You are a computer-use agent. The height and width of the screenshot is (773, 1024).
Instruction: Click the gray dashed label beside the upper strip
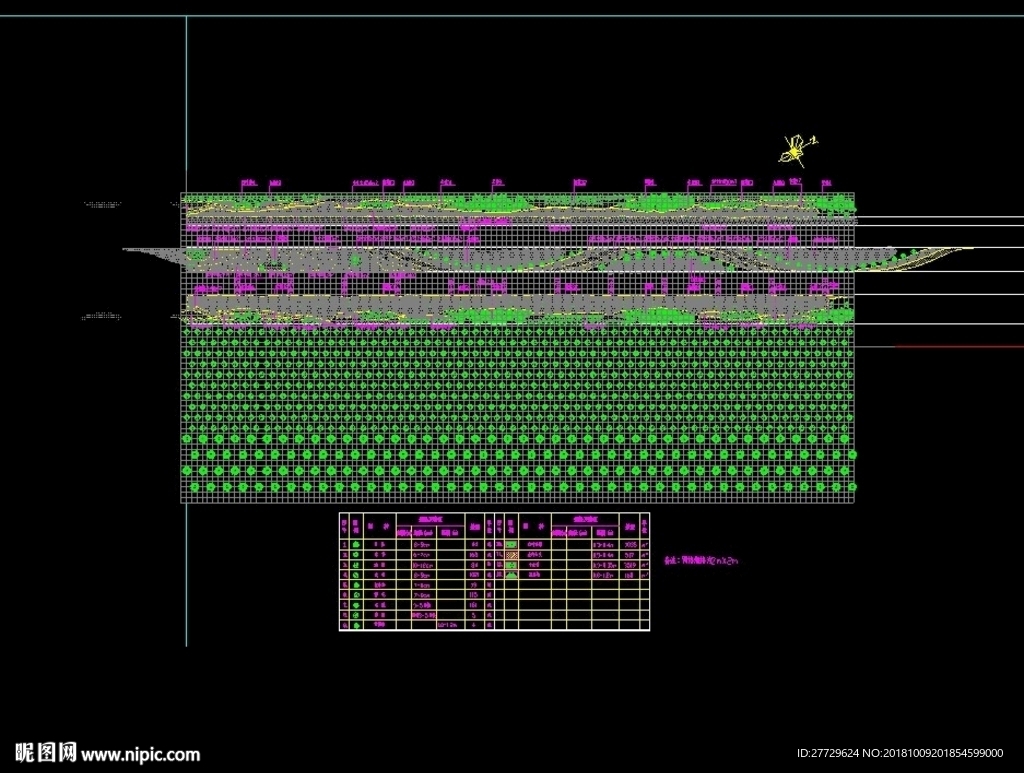pyautogui.click(x=103, y=205)
